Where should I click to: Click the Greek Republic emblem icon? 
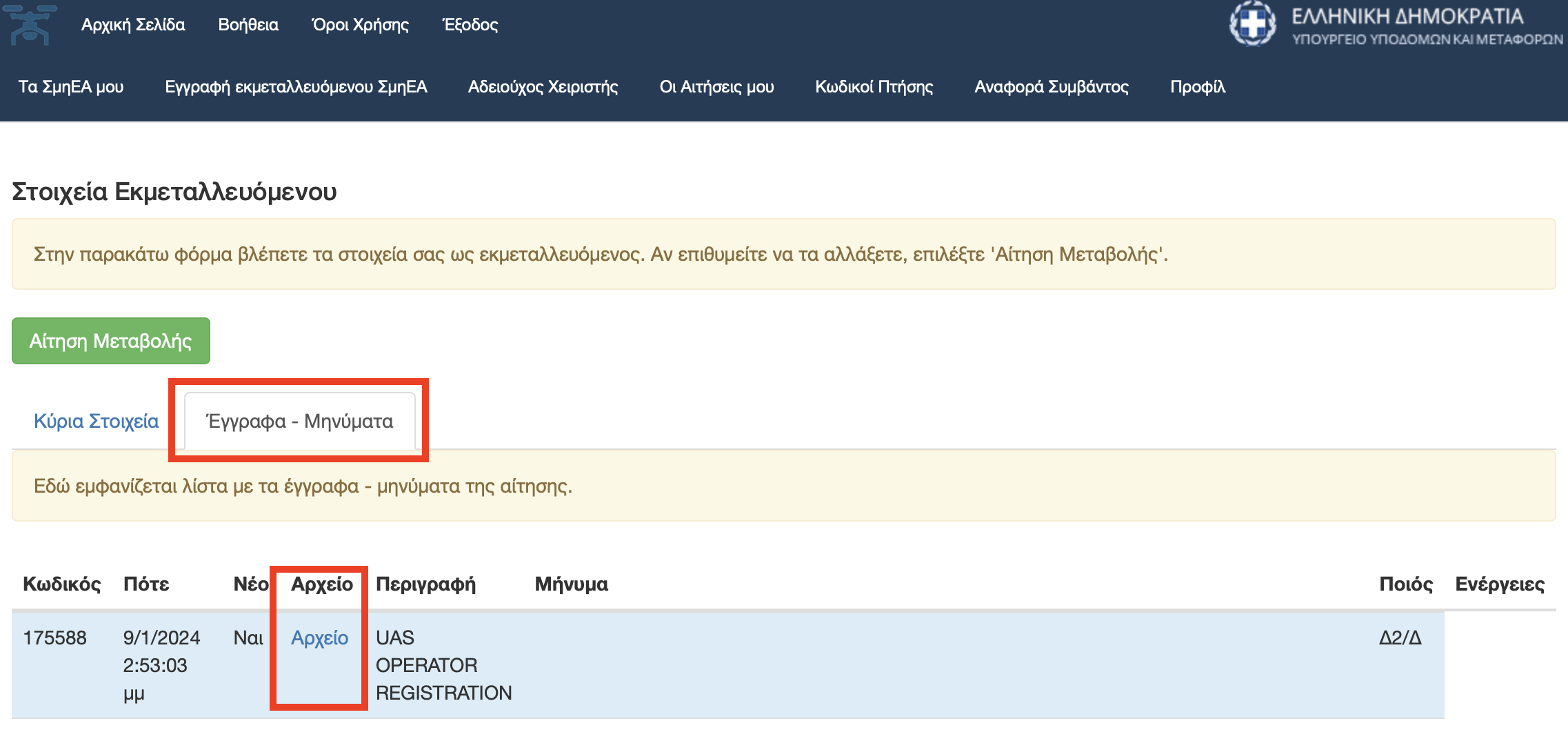(1252, 24)
